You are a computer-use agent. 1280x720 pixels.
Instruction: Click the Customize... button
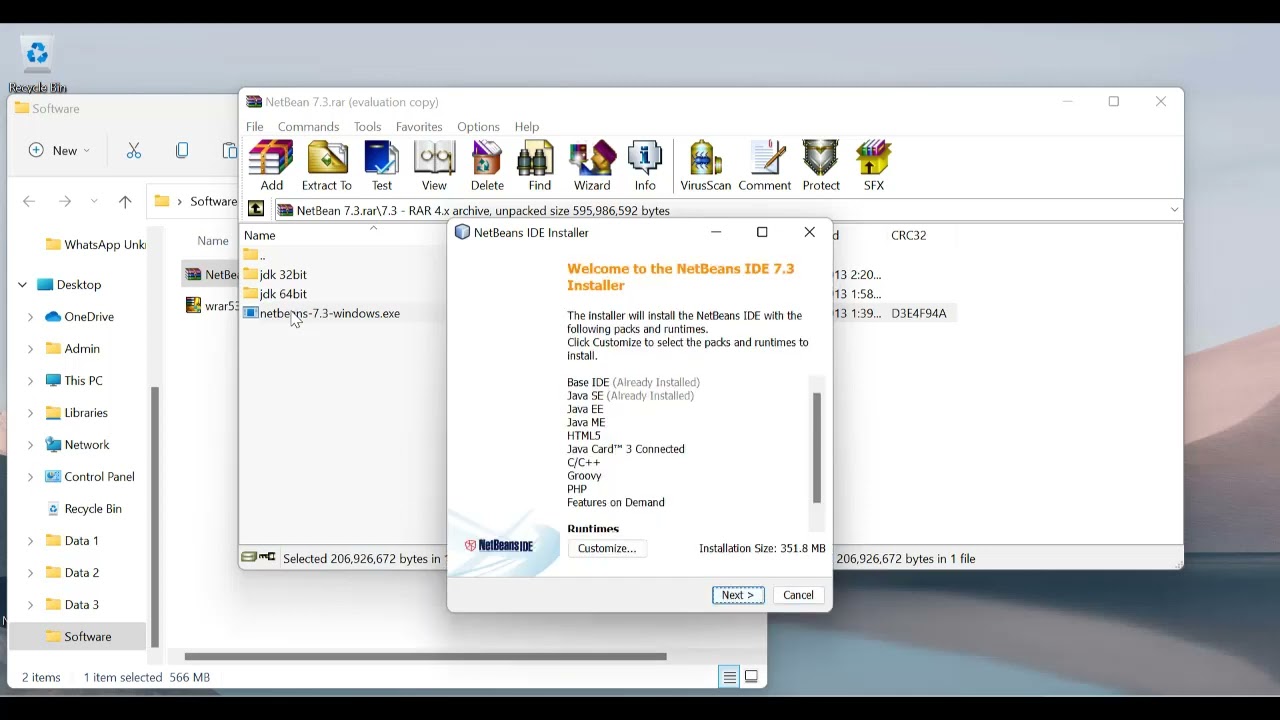pyautogui.click(x=607, y=548)
